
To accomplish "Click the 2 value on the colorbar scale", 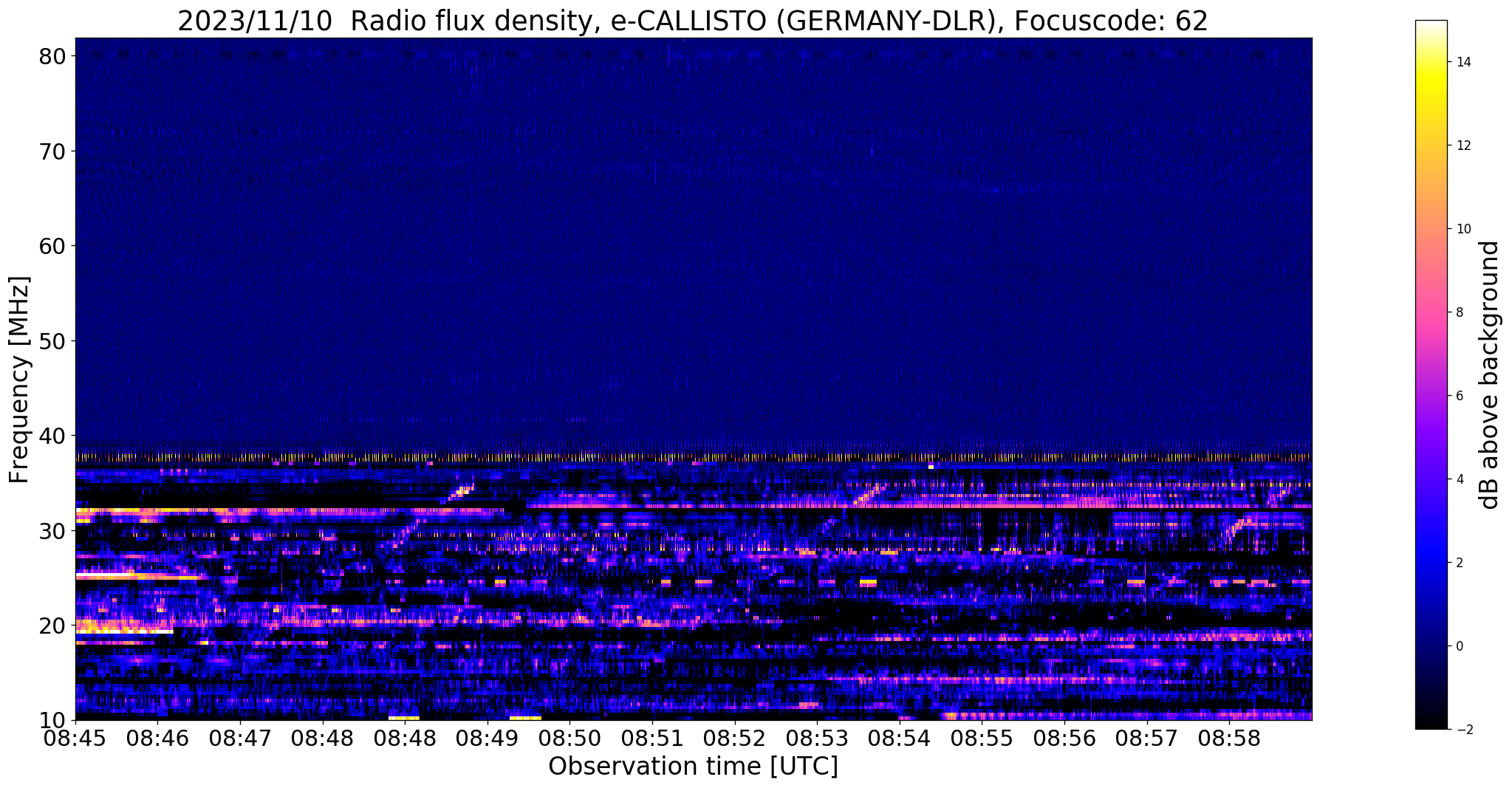I will click(x=1459, y=563).
